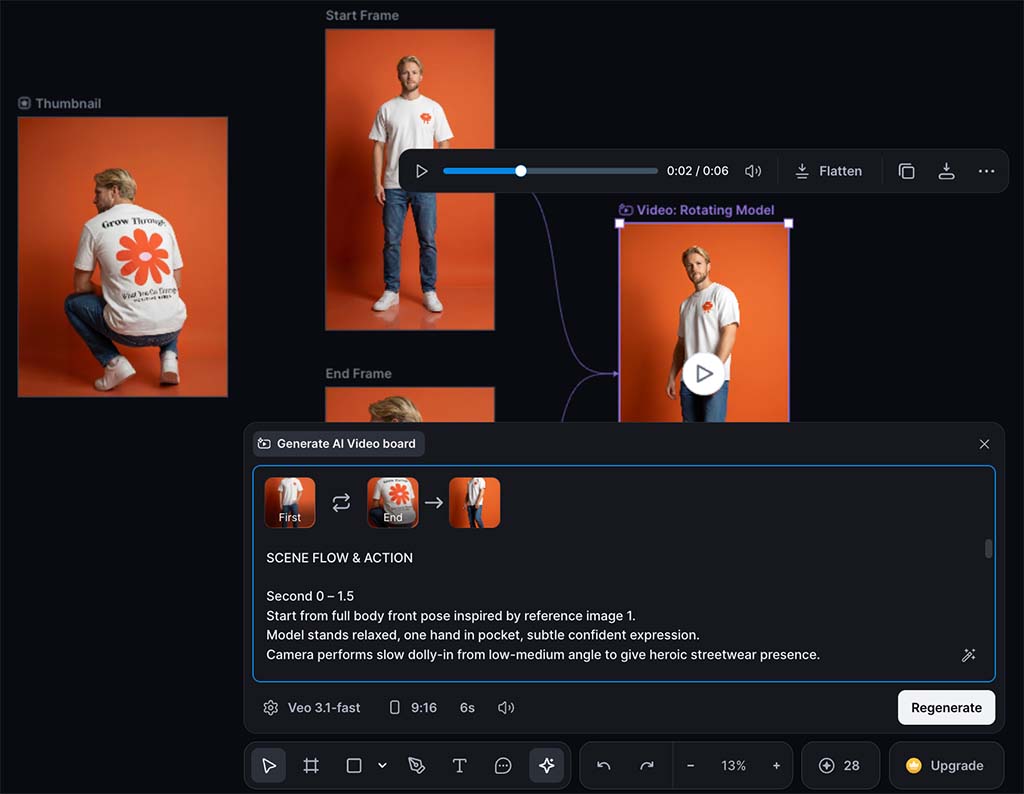This screenshot has width=1024, height=794.
Task: Open the 6s duration selector
Action: (x=466, y=707)
